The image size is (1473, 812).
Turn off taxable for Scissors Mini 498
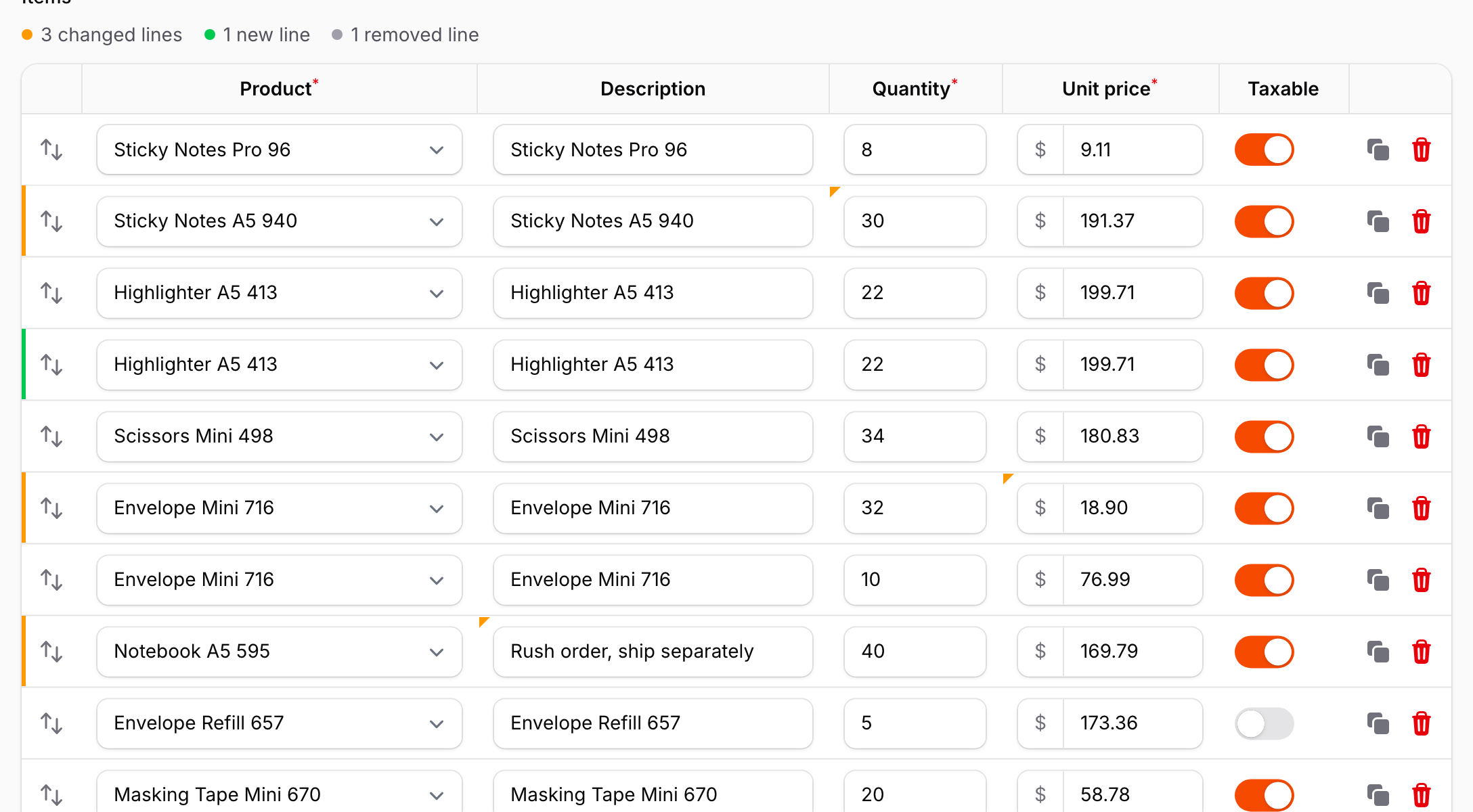(x=1264, y=436)
